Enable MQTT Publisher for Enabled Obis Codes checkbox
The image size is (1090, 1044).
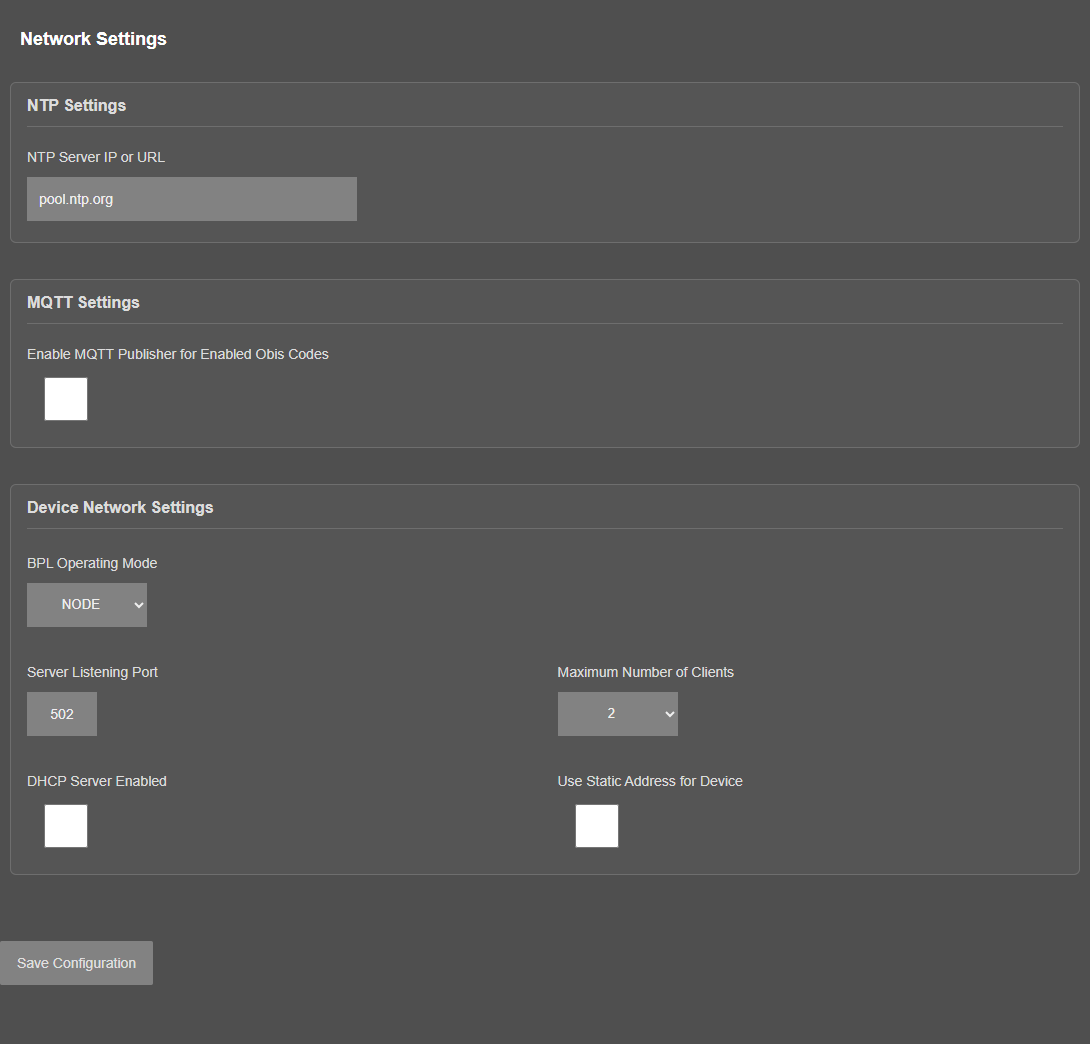(x=66, y=399)
